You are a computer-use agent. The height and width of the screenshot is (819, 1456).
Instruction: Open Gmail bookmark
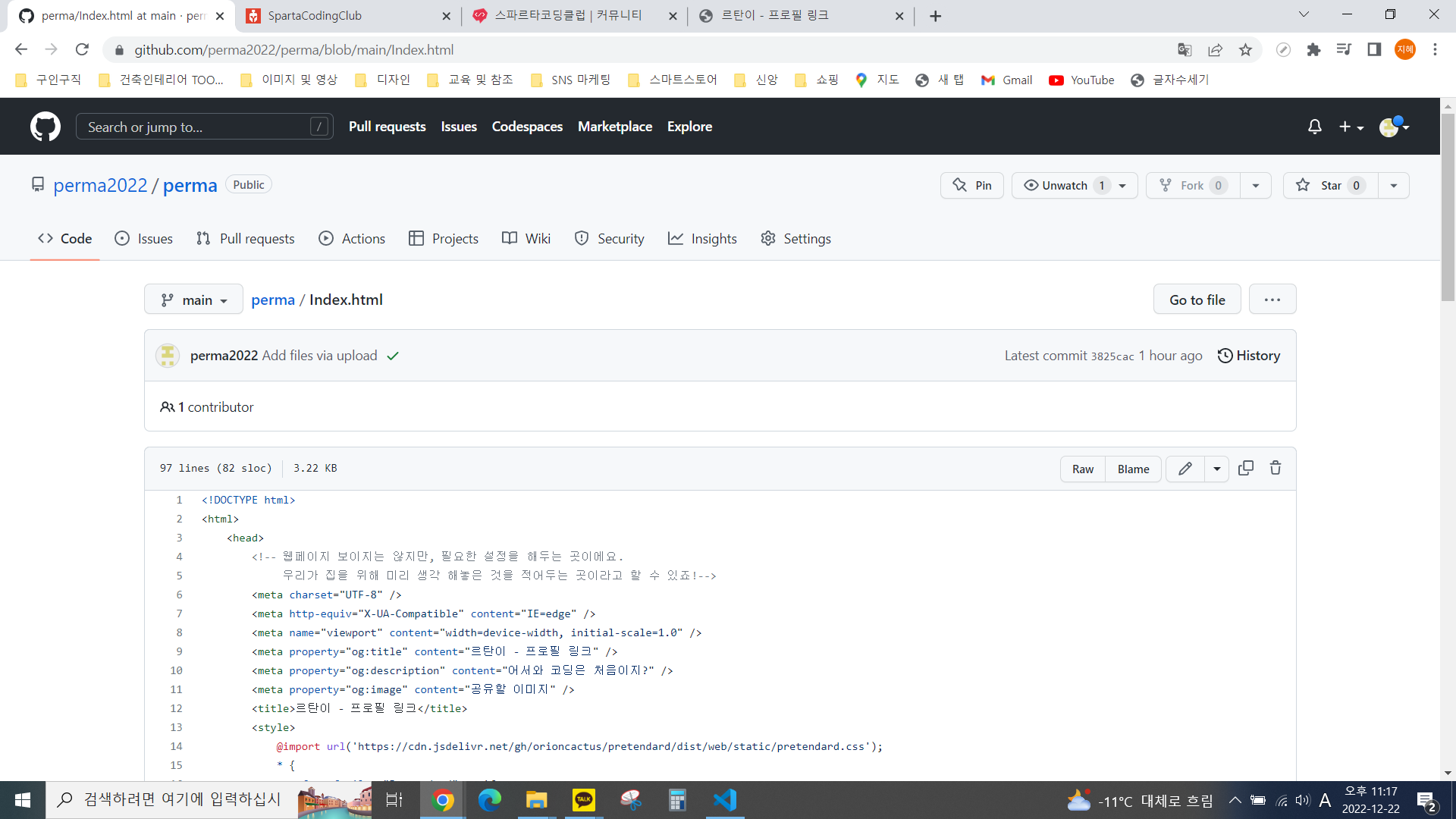pos(1006,80)
